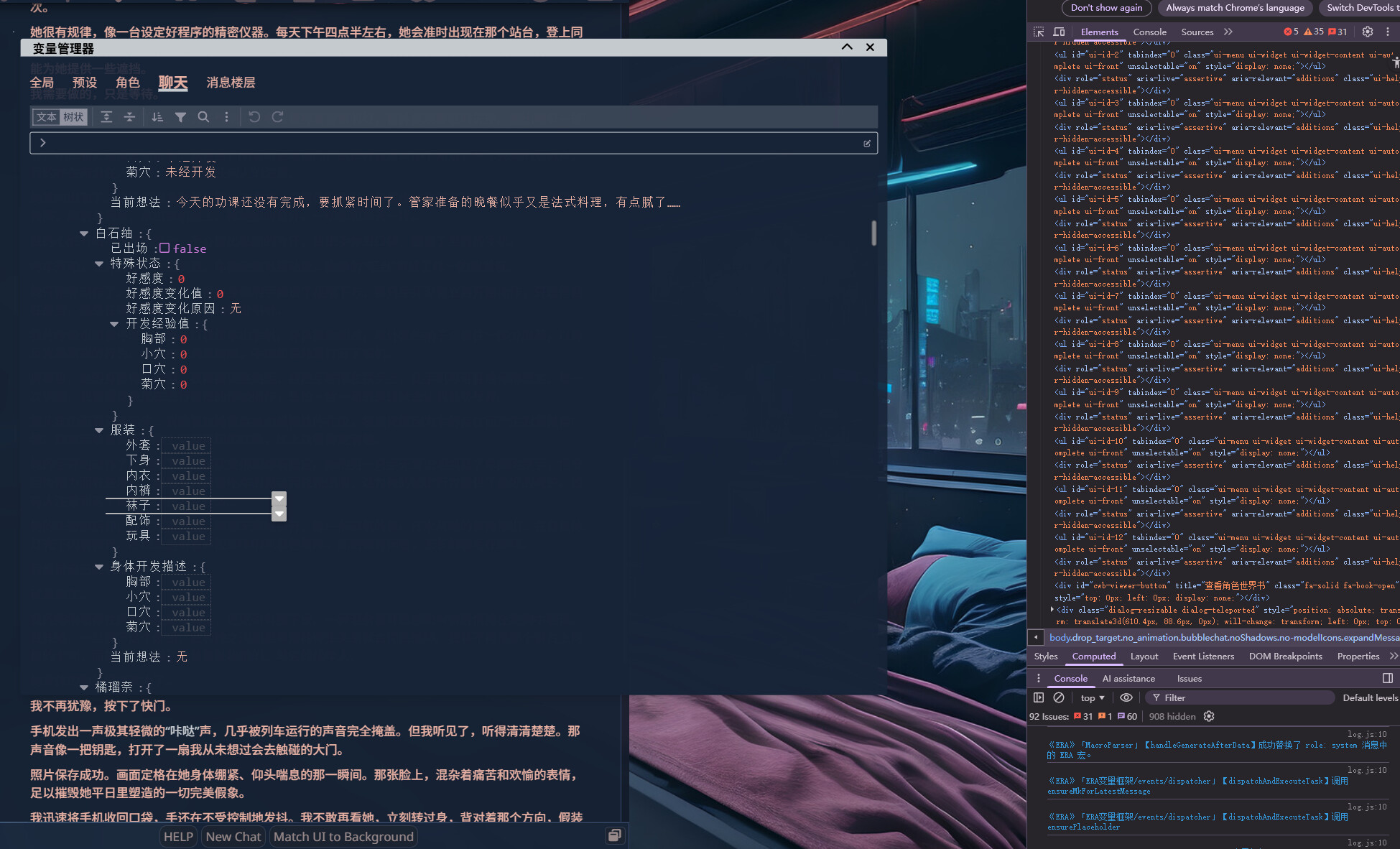Click the edit icon in the path bar
The height and width of the screenshot is (849, 1400).
coord(867,144)
